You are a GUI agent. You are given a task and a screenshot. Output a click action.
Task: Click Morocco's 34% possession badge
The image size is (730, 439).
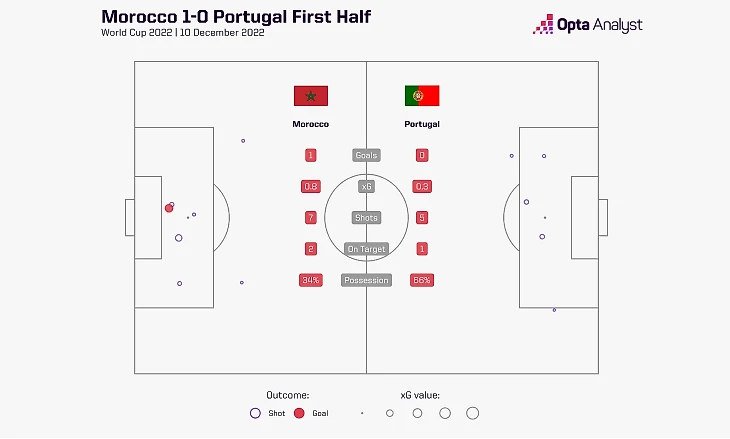coord(310,280)
